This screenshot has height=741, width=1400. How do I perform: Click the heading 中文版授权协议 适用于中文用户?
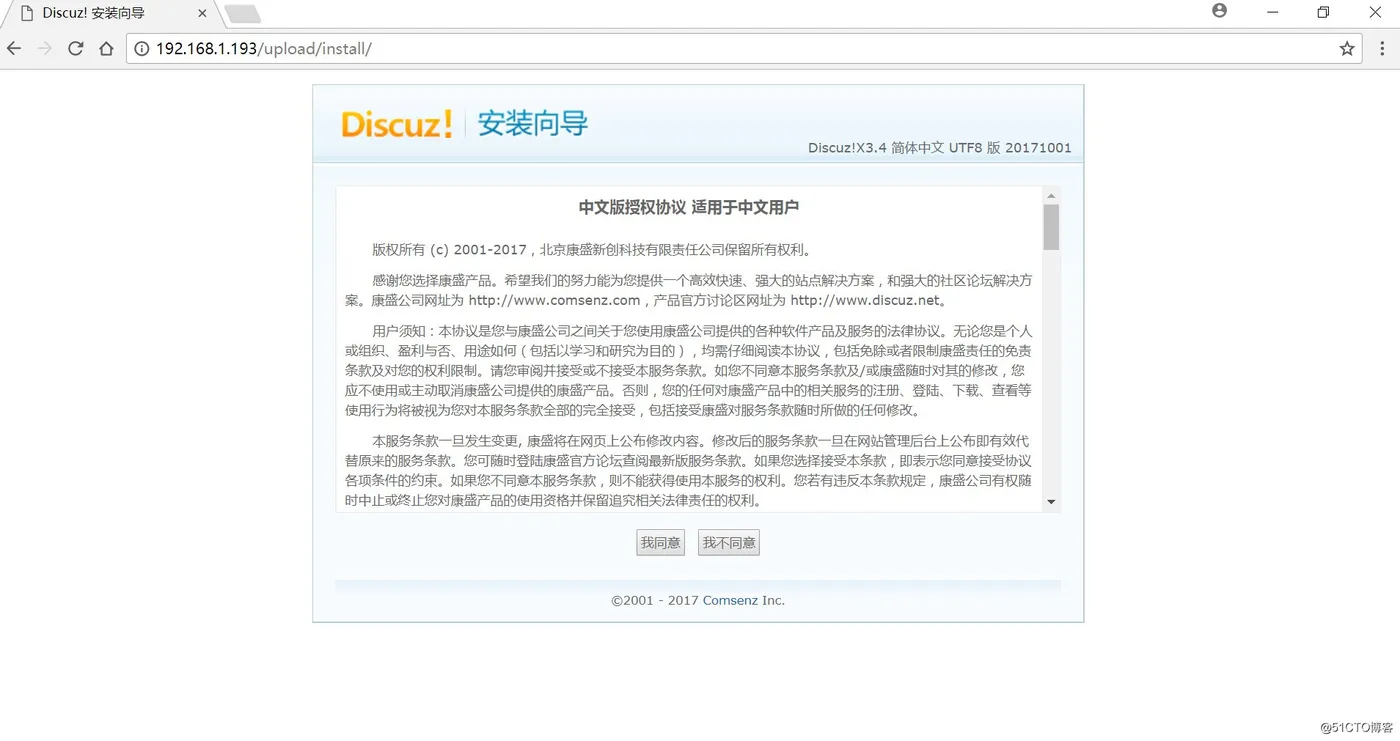click(x=689, y=208)
